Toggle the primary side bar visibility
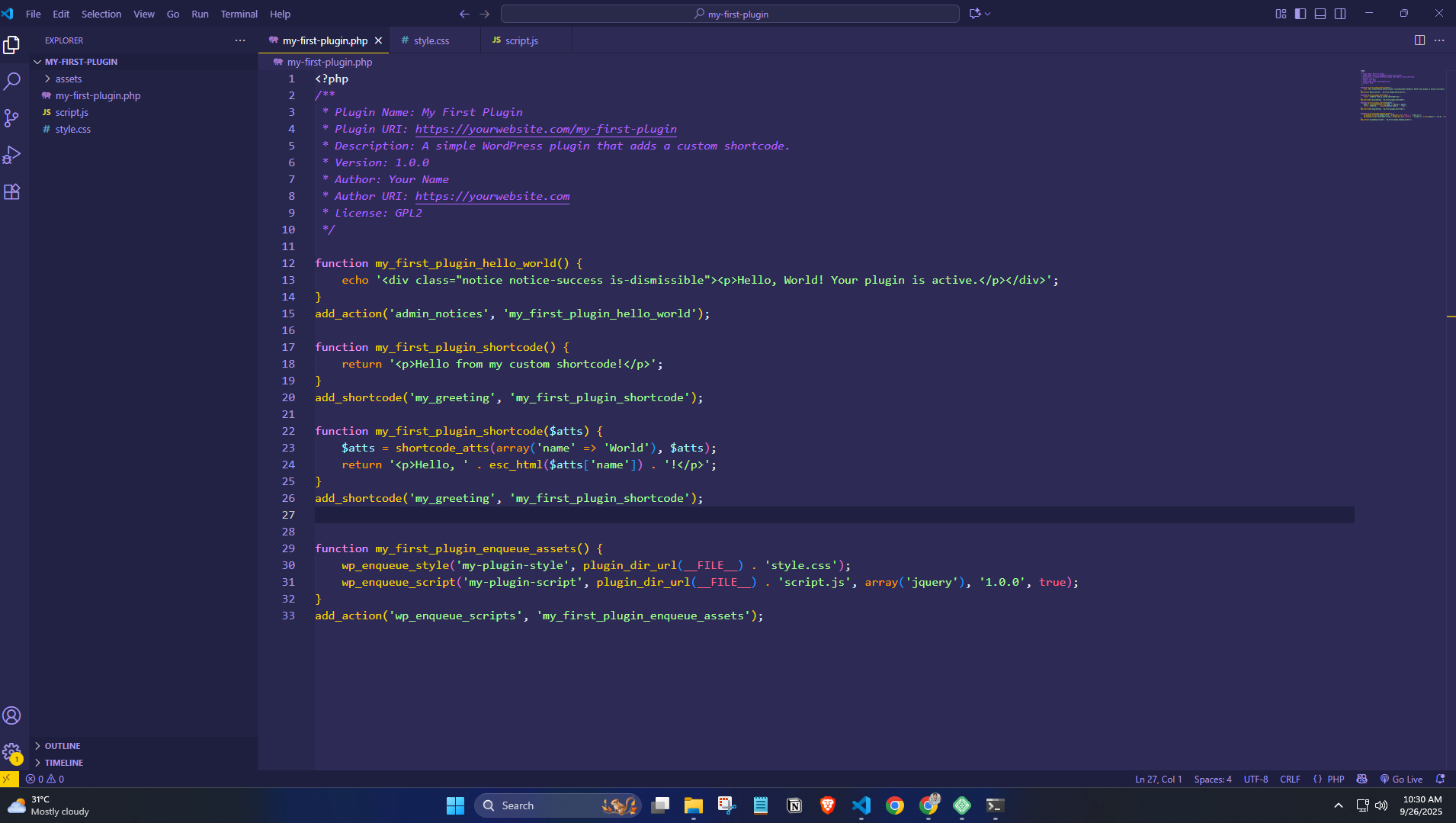 point(1300,14)
